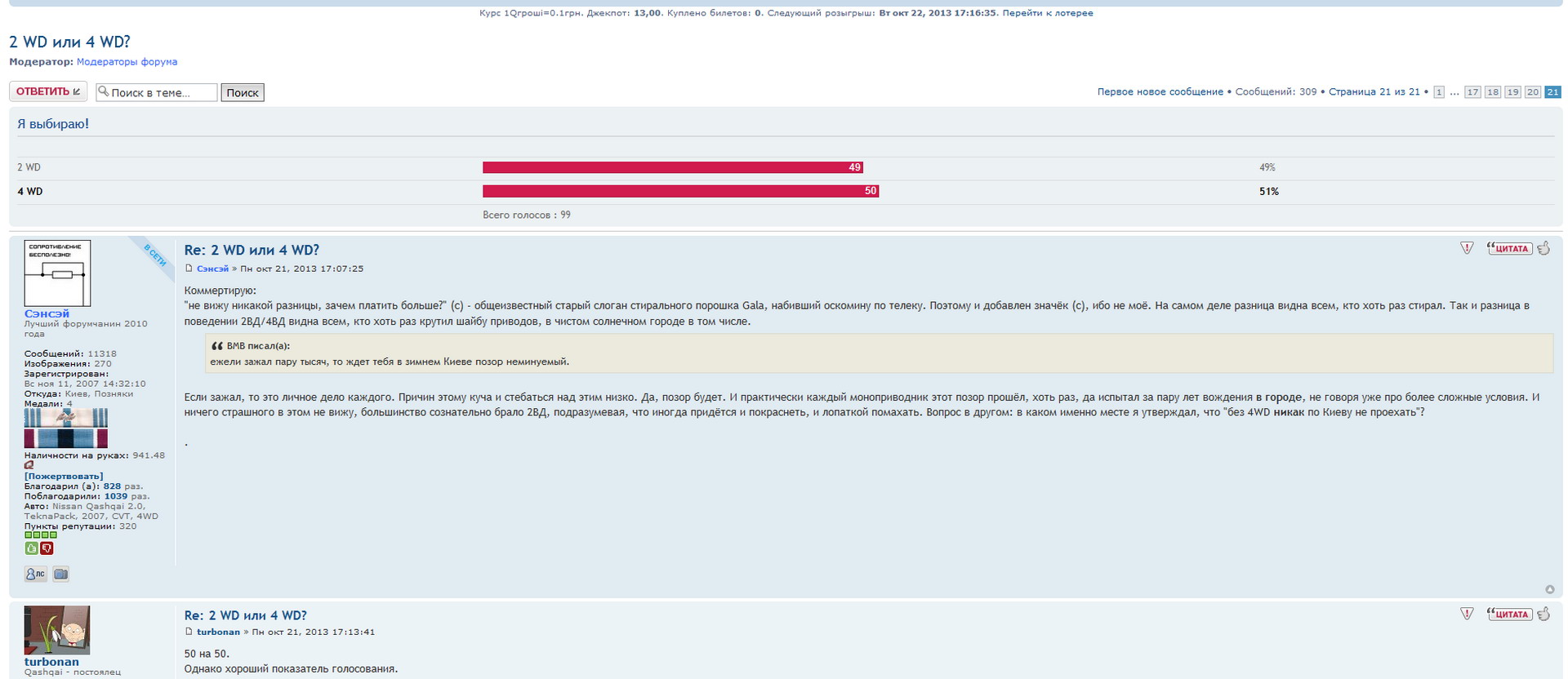Open turbonan's avatar image
1568x679 pixels.
coord(57,630)
